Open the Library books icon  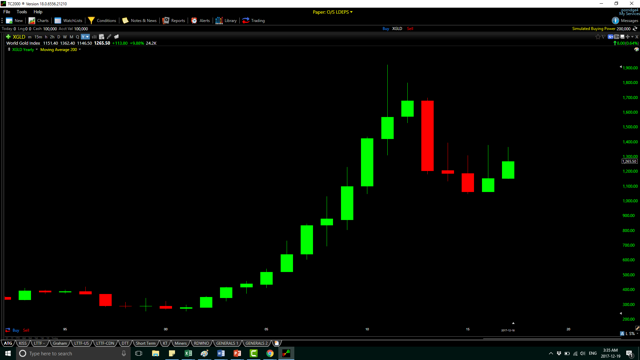point(219,20)
